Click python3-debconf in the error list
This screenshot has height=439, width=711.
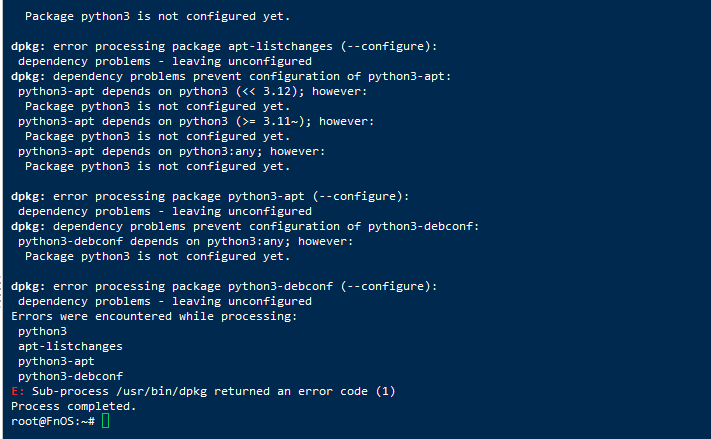(70, 376)
